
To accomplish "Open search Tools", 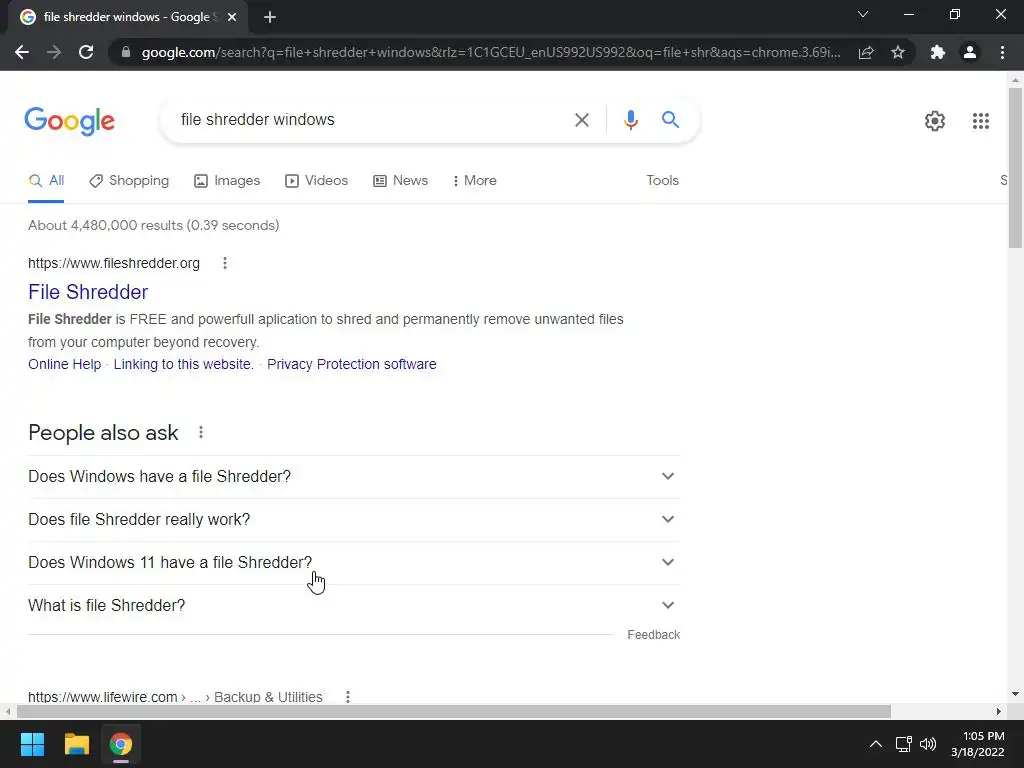I will click(662, 181).
